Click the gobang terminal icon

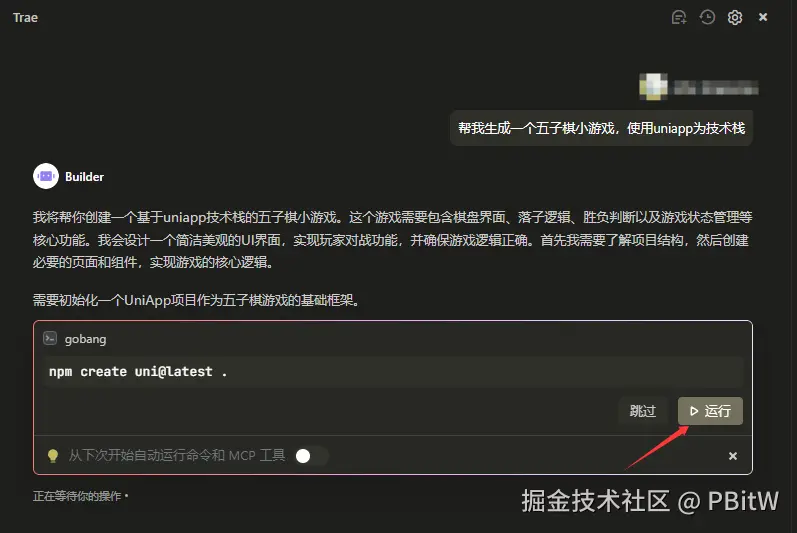(50, 338)
